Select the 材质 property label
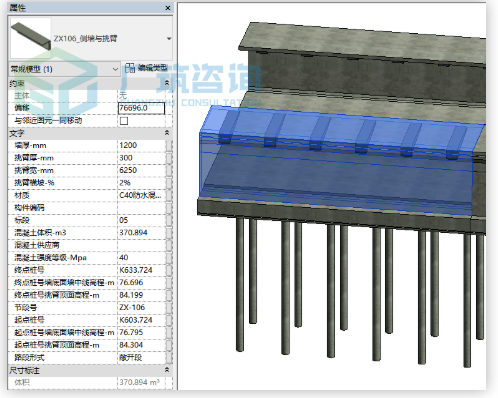Viewport: 498px width, 398px height. tap(22, 195)
